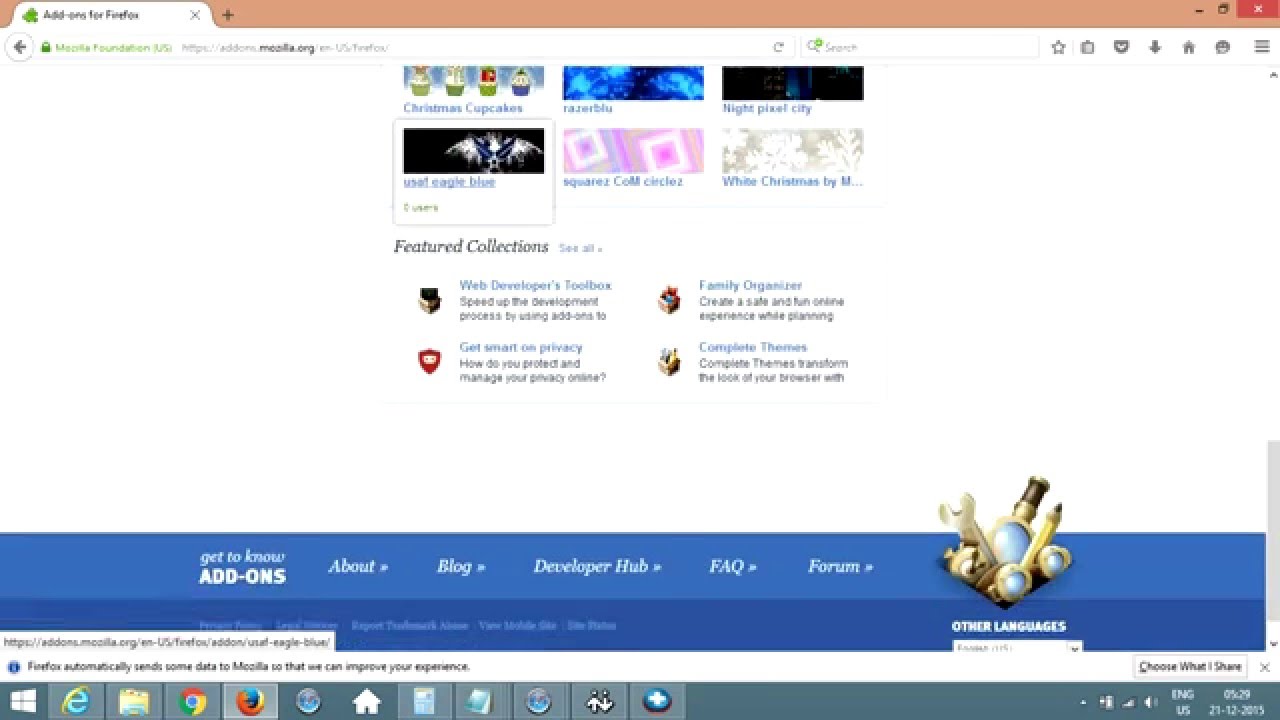
Task: Open the Complete Themes collection link
Action: click(x=753, y=347)
